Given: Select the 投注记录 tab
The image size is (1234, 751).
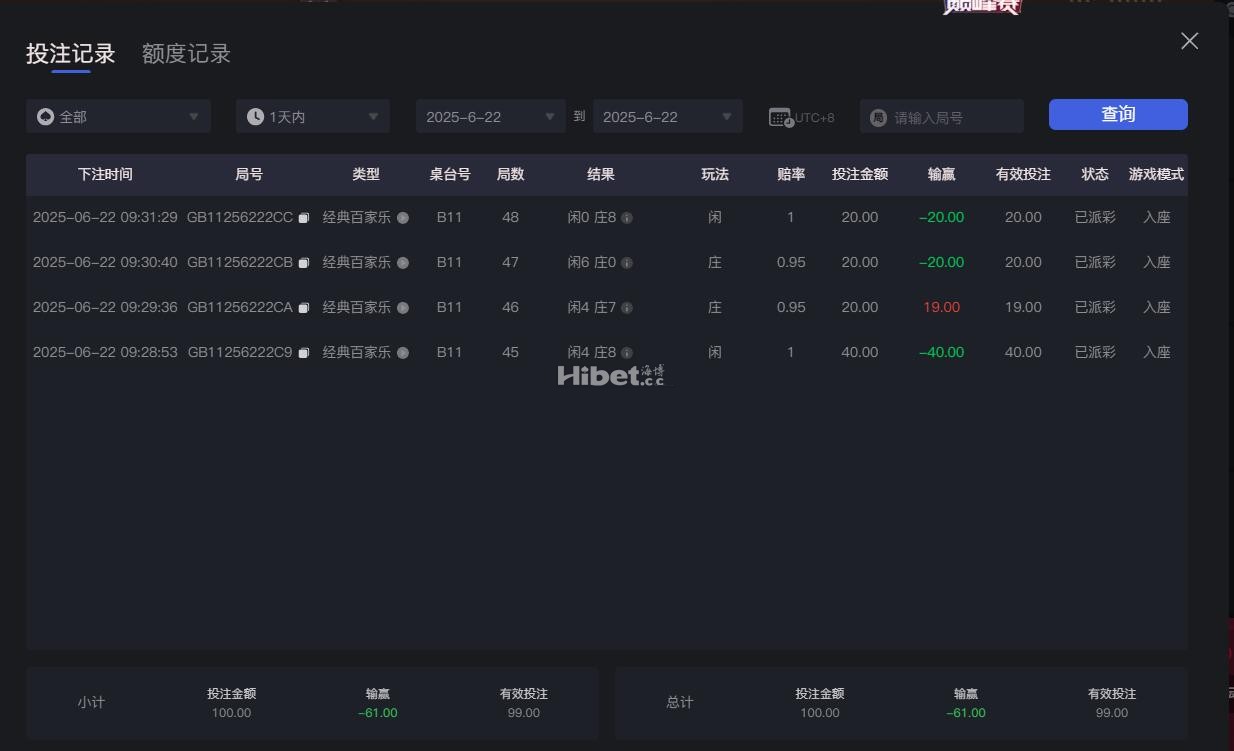Looking at the screenshot, I should point(70,54).
